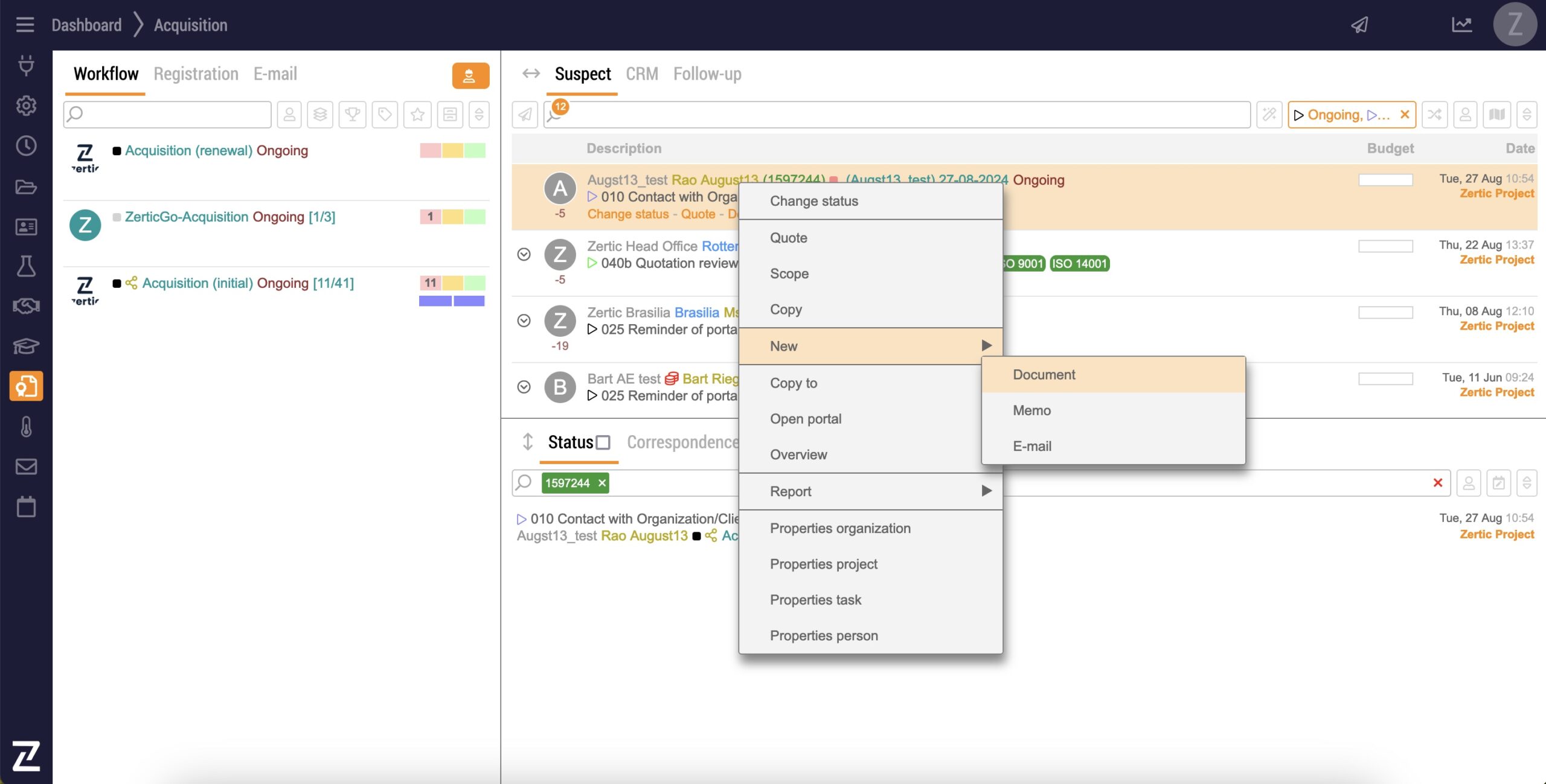Click the magic wand icon in Suspect toolbar
Viewport: 1546px width, 784px height.
[x=1269, y=115]
